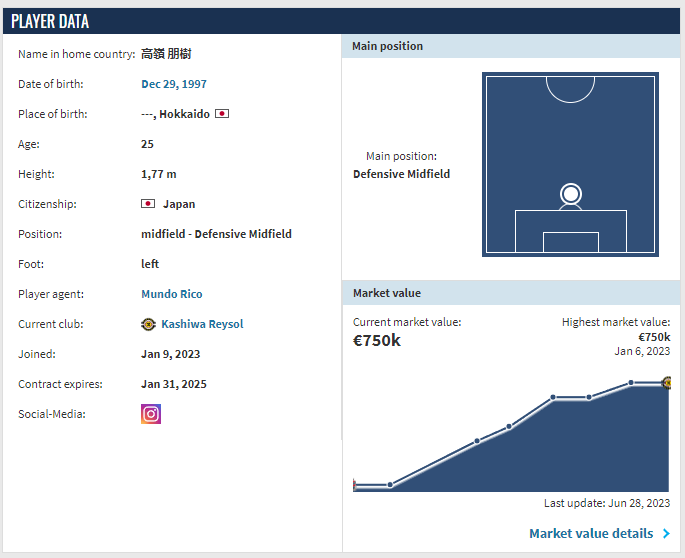Click the Defensive Midfield main position label
Viewport: 685px width, 558px height.
click(x=402, y=174)
